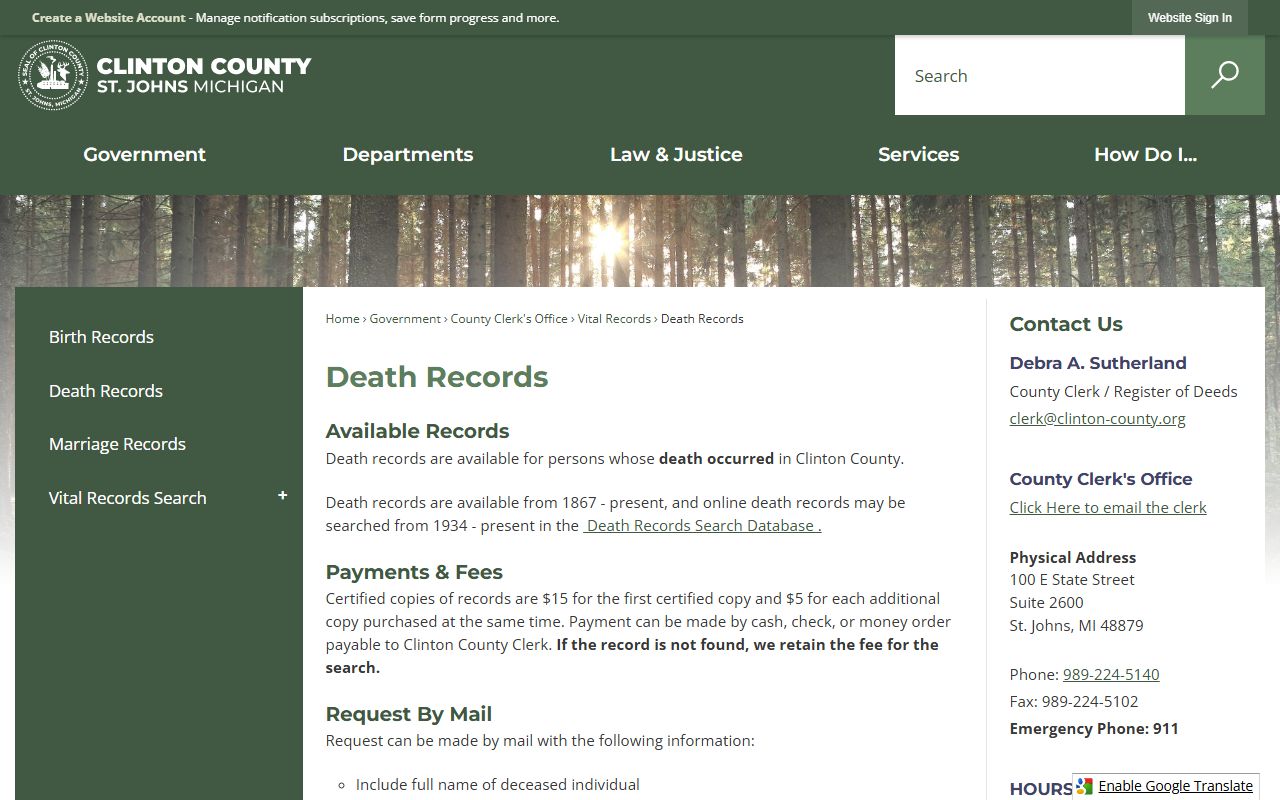Viewport: 1280px width, 800px height.
Task: Open the Law & Justice menu
Action: pos(676,154)
